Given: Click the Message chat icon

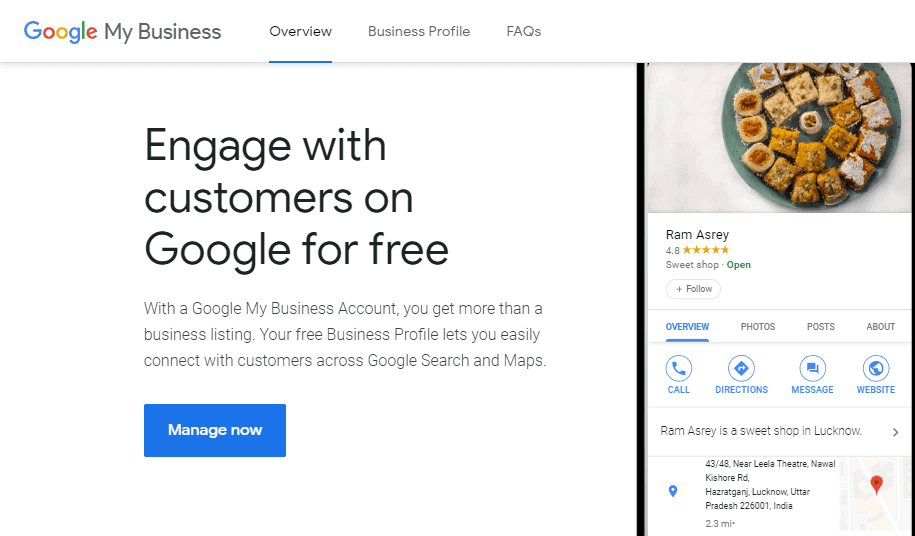Looking at the screenshot, I should 812,368.
